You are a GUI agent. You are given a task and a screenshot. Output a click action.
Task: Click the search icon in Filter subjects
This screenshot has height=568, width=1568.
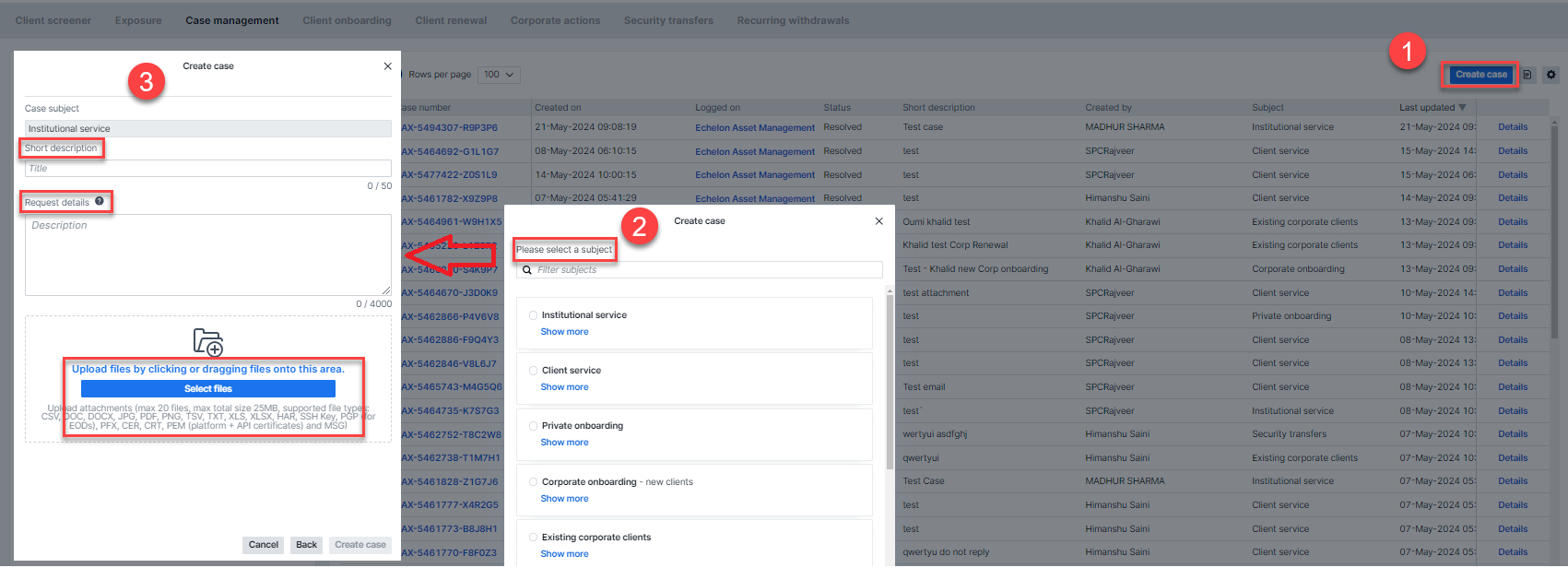tap(527, 270)
